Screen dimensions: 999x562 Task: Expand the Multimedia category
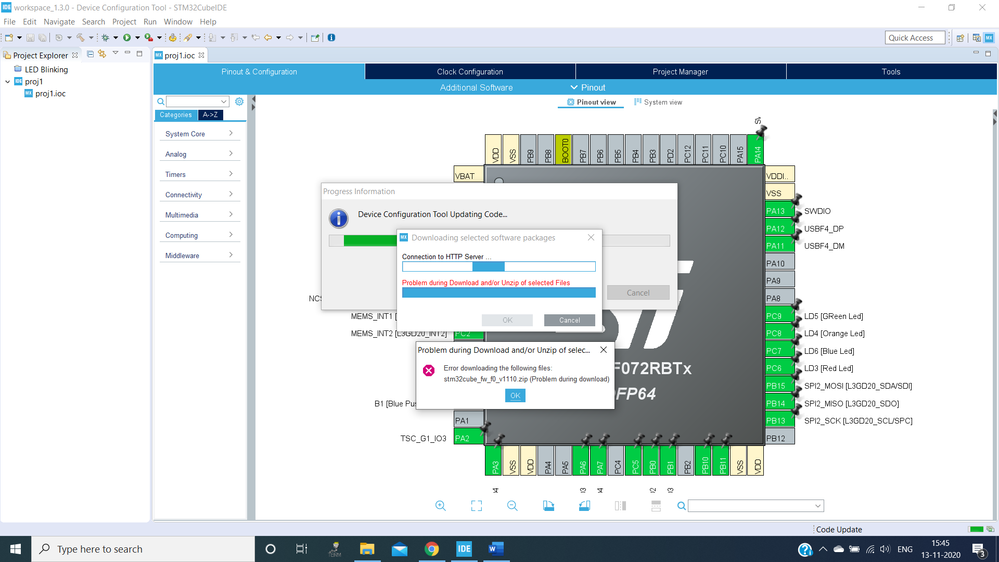pyautogui.click(x=199, y=215)
